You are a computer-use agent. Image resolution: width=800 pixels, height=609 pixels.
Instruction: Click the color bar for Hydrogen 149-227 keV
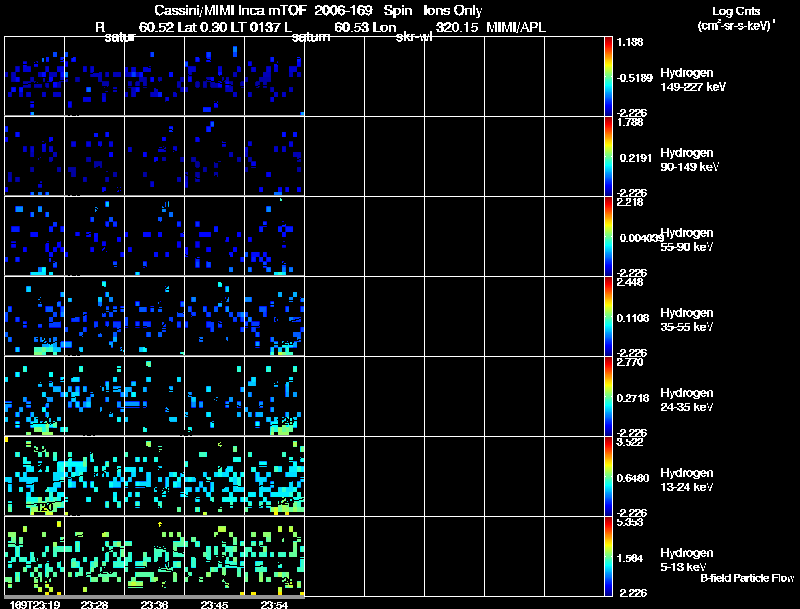[x=609, y=77]
